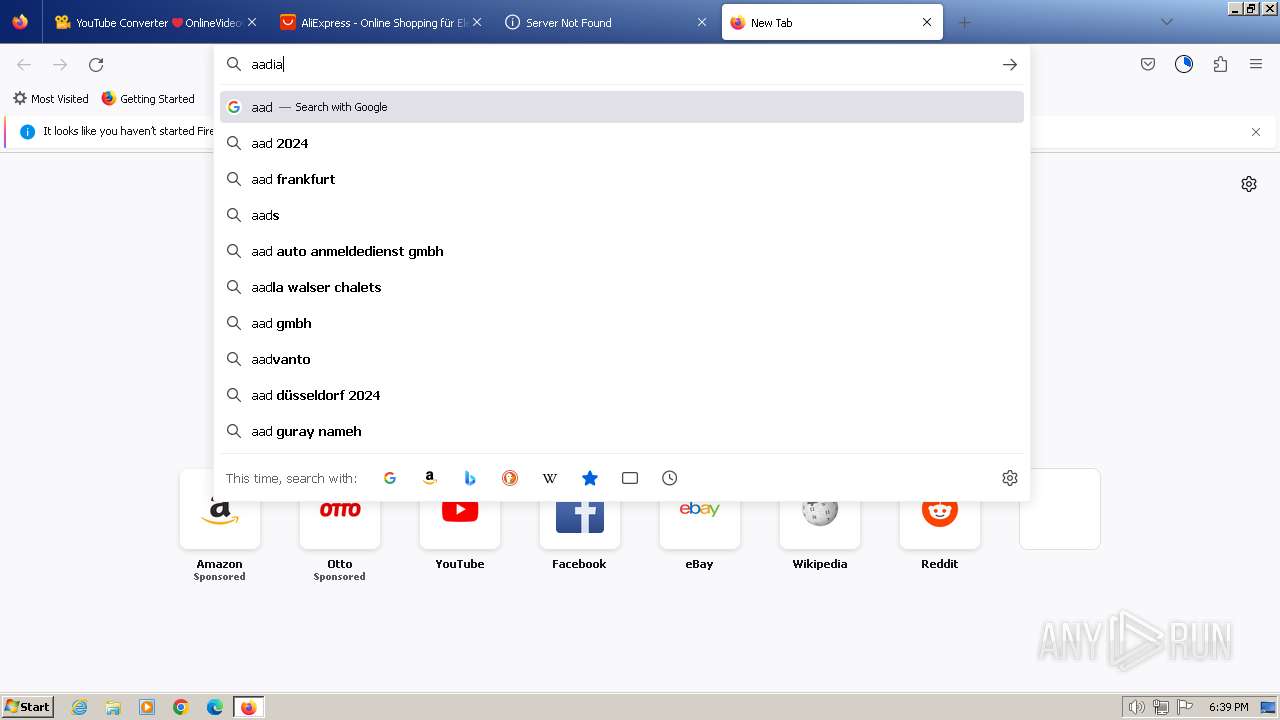1280x720 pixels.
Task: Close the AliExpress tab
Action: click(477, 22)
